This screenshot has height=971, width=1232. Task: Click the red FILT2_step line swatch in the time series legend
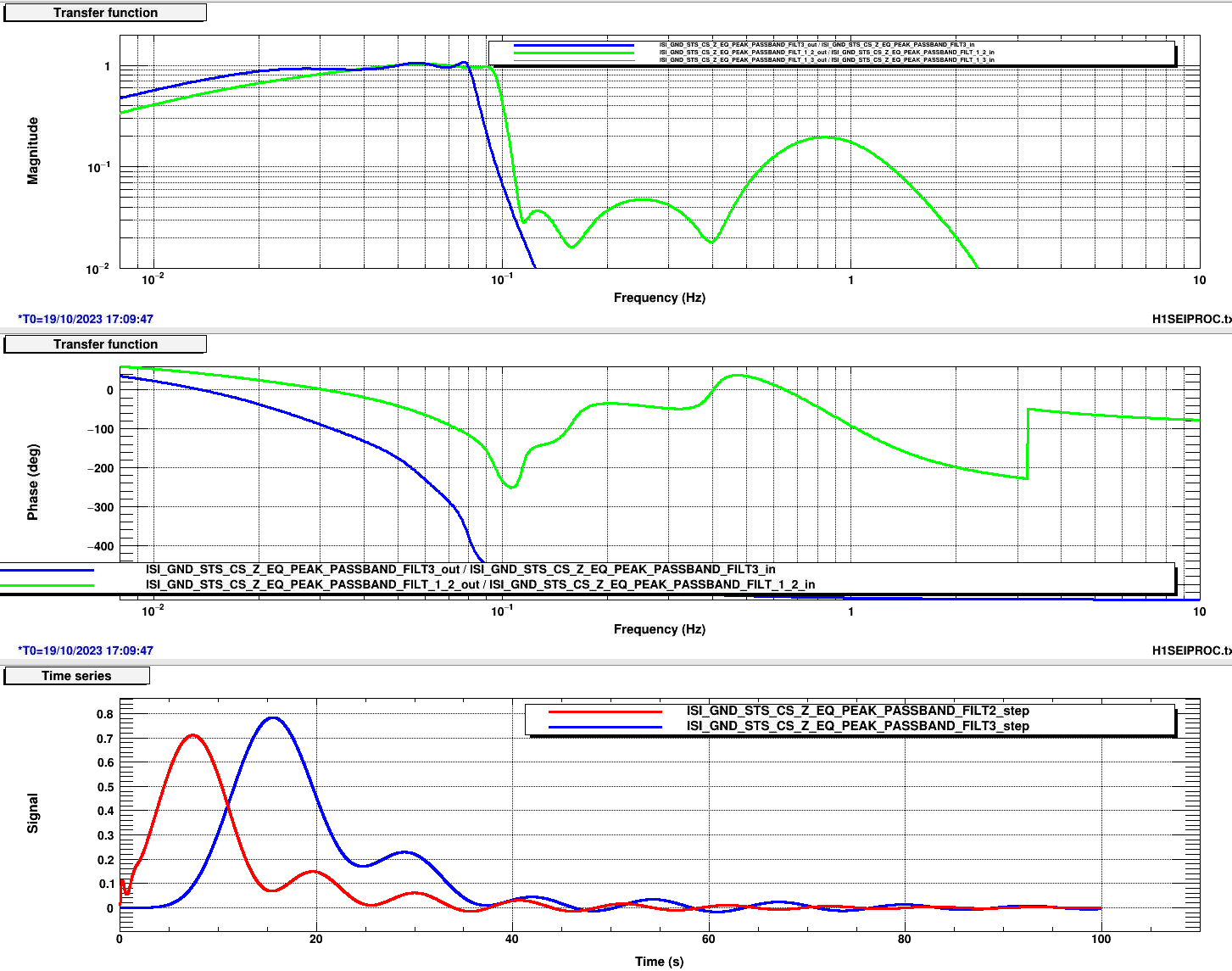pyautogui.click(x=605, y=712)
